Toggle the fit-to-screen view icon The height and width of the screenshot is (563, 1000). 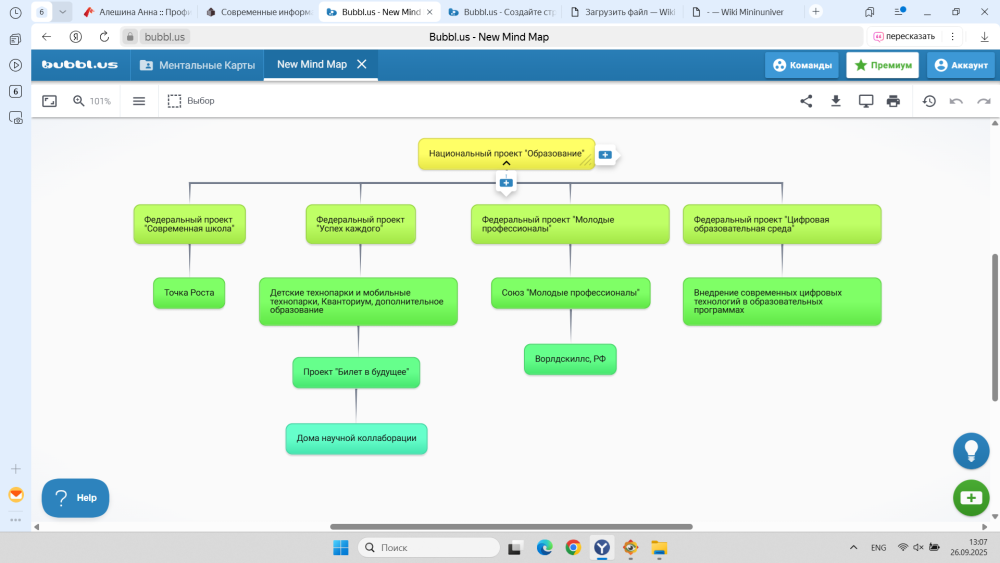[x=50, y=101]
